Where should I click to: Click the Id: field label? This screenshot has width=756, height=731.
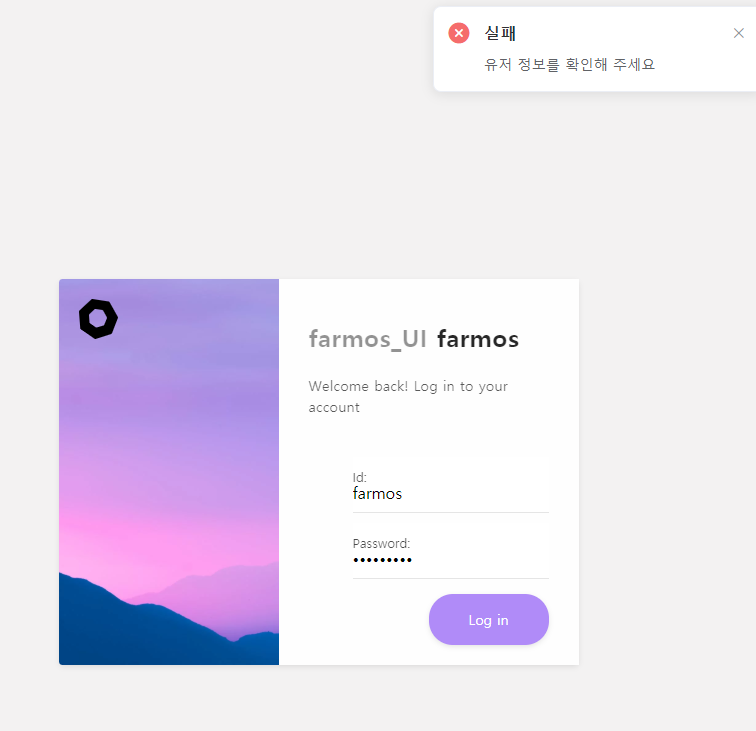point(360,477)
